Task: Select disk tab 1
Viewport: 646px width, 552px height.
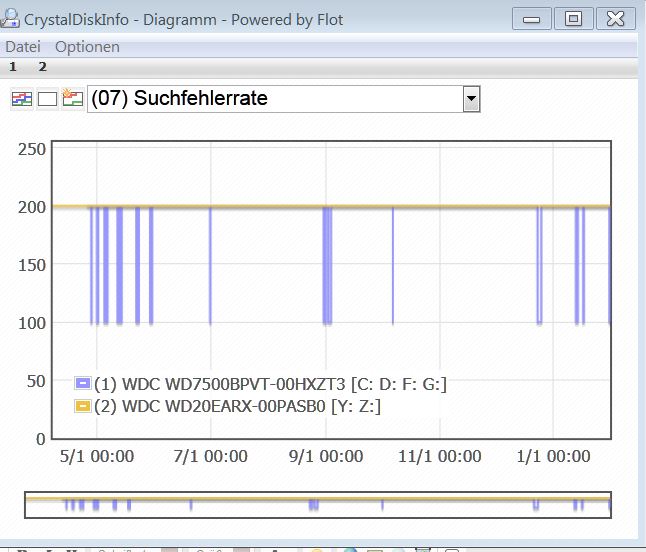Action: tap(13, 67)
